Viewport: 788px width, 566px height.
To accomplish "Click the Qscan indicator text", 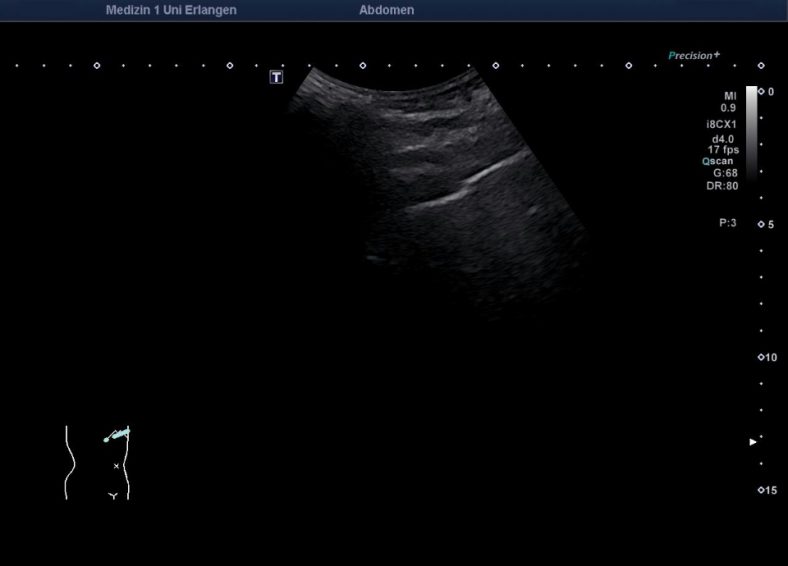I will pos(719,160).
